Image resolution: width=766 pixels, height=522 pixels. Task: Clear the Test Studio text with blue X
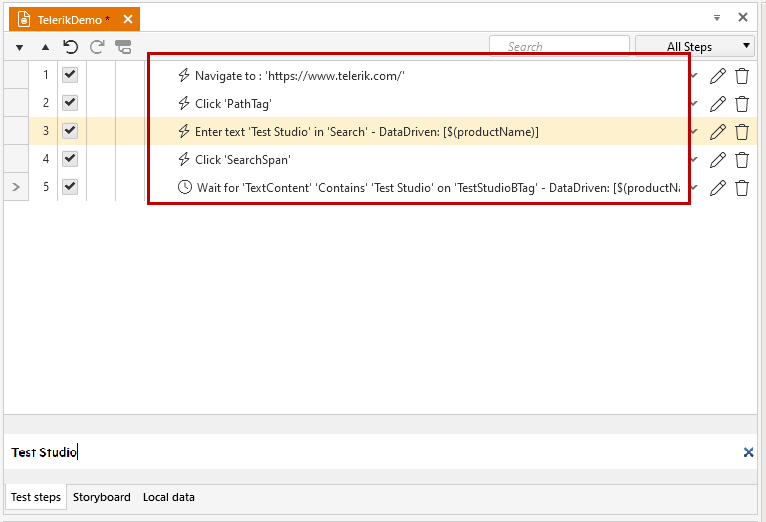point(748,452)
